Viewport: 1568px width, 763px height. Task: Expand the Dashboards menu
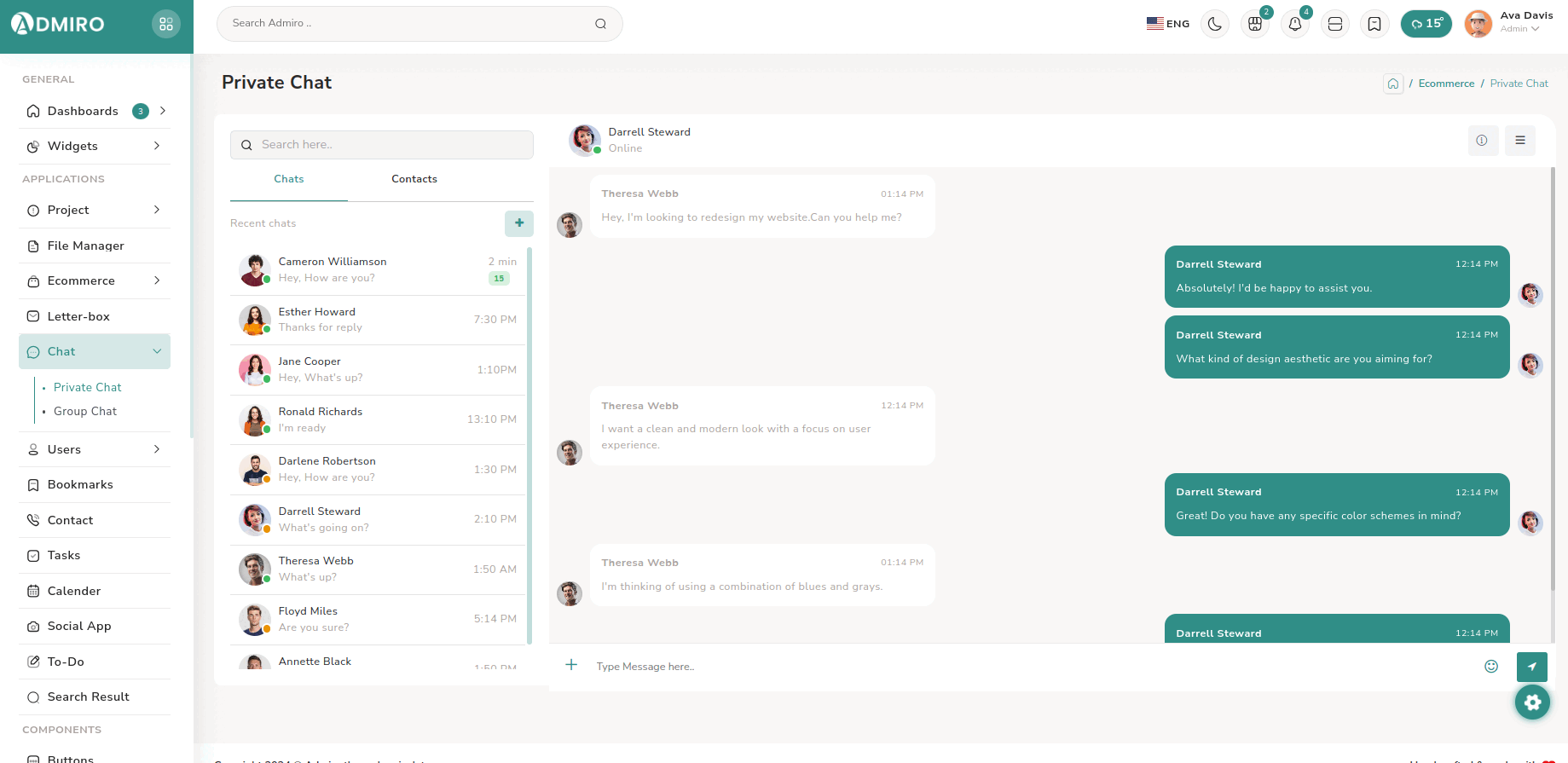click(95, 111)
